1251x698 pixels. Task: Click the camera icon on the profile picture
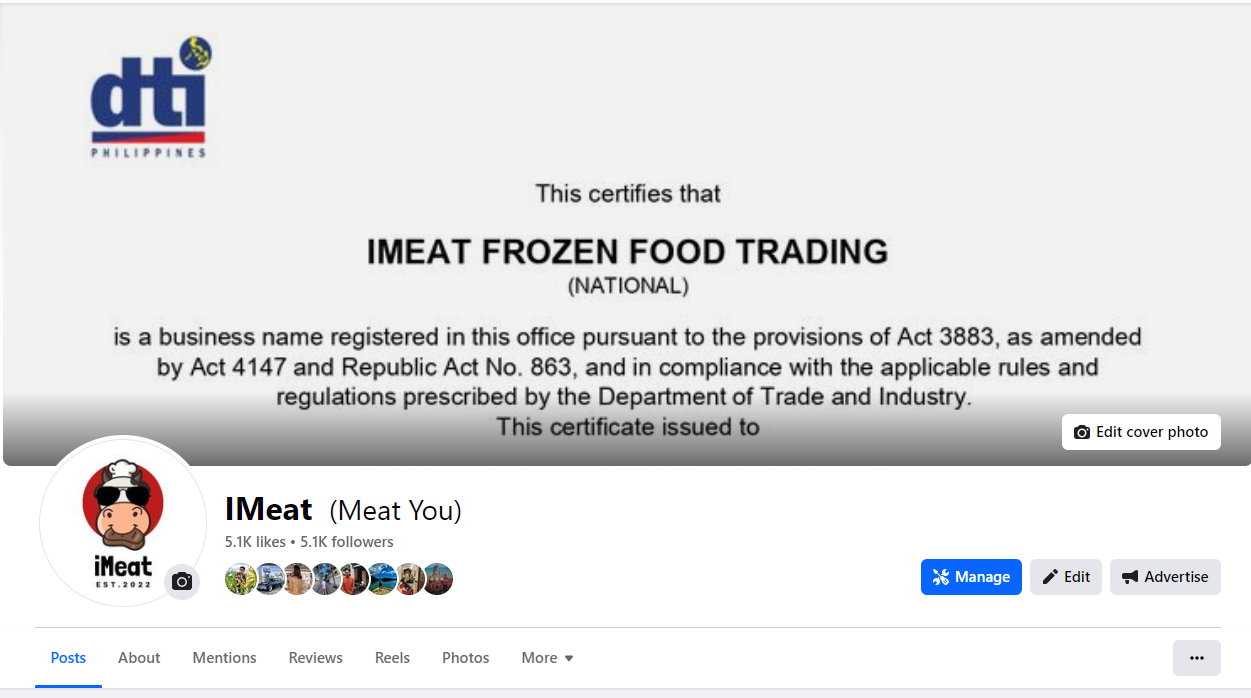(181, 581)
